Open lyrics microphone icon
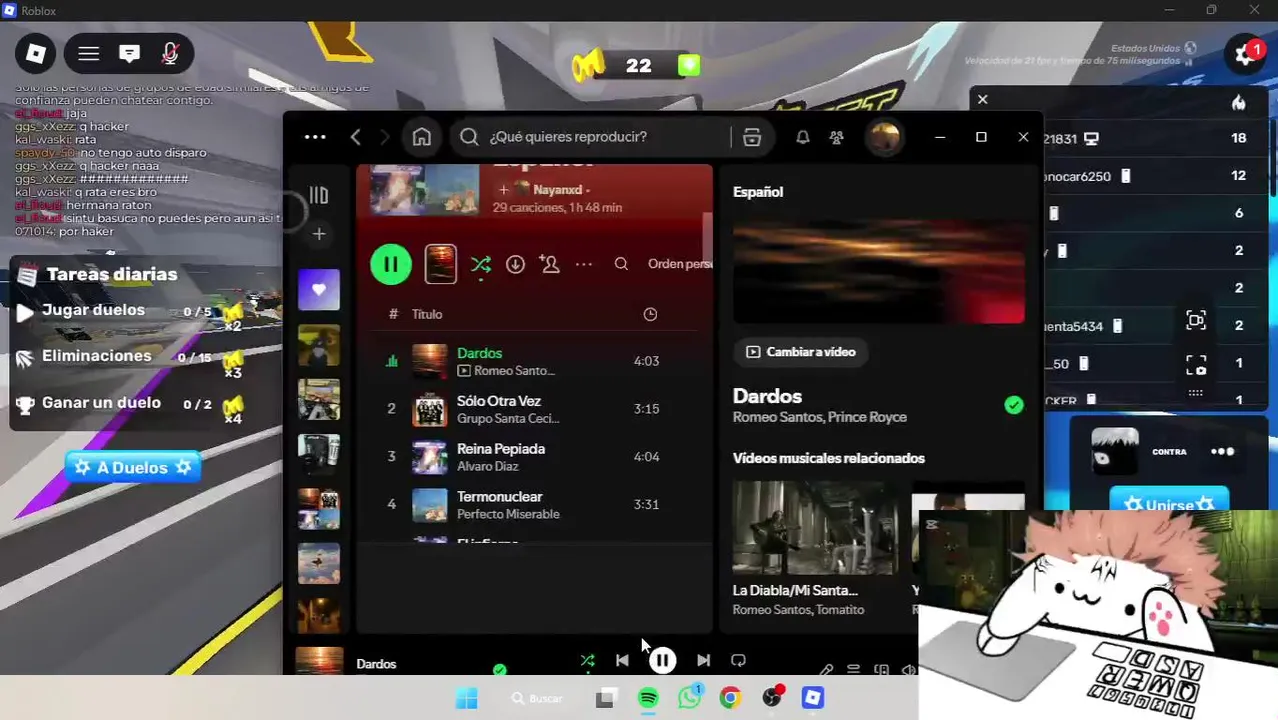The width and height of the screenshot is (1278, 720). (826, 670)
